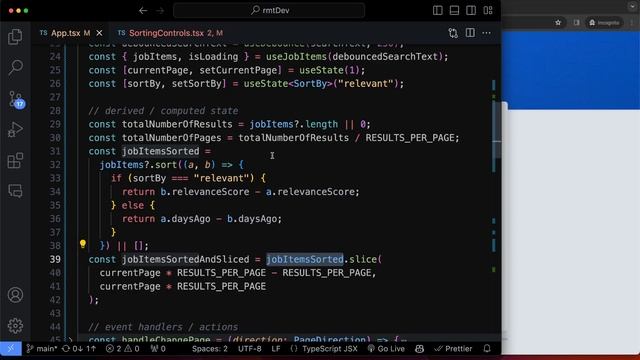Toggle primary side bar layout icon

(x=438, y=11)
